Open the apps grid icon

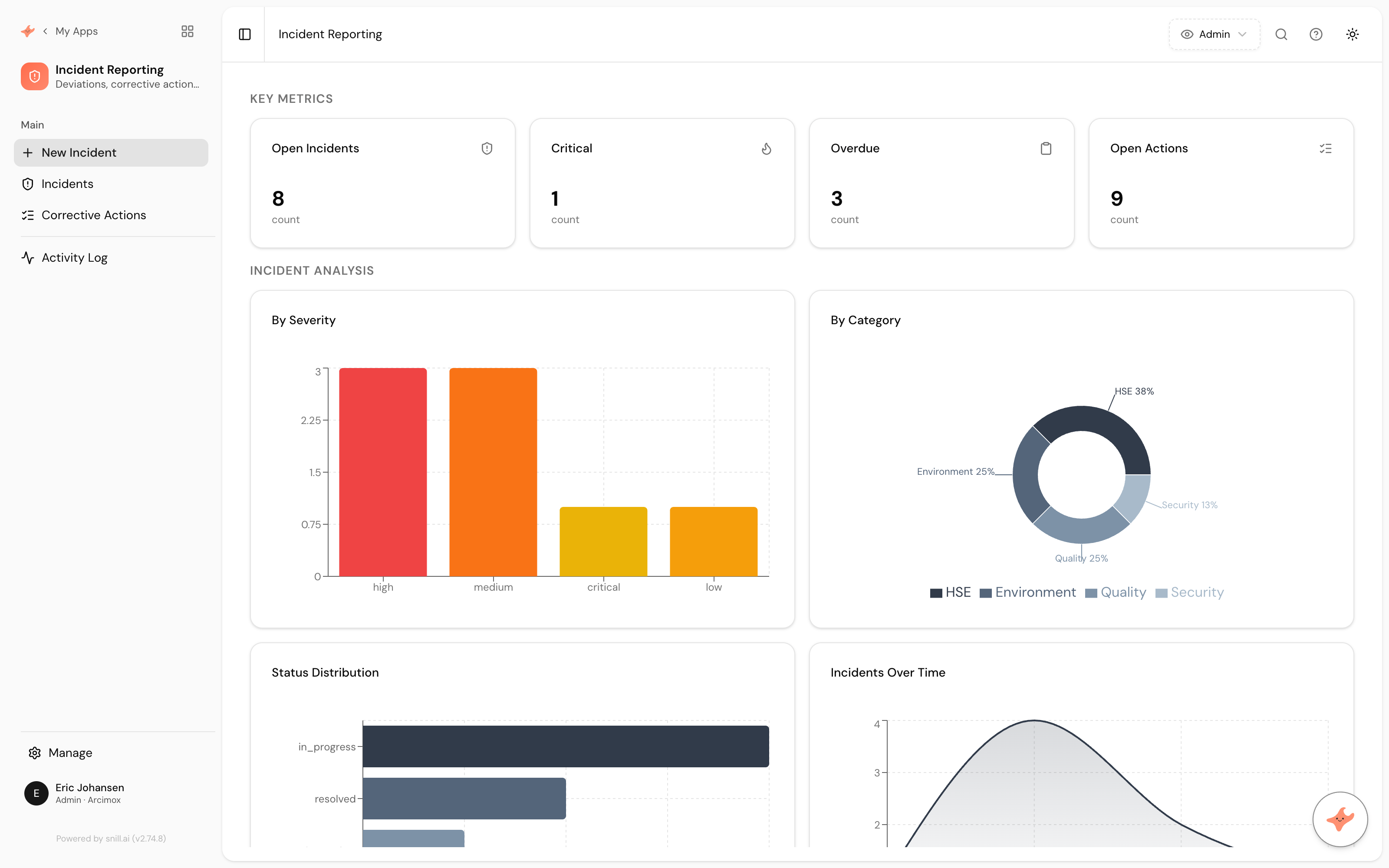tap(187, 31)
